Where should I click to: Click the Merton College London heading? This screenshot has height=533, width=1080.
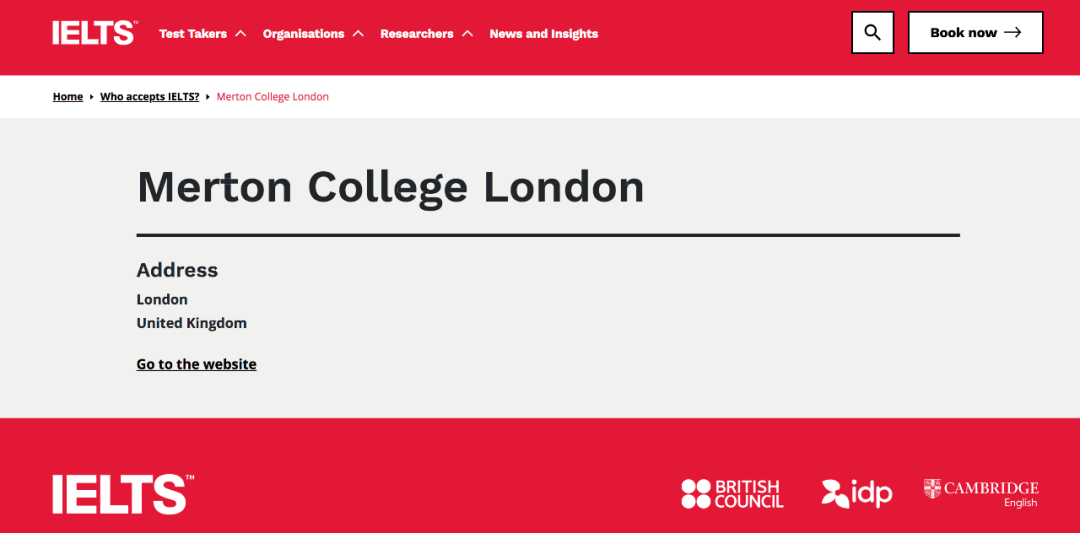pyautogui.click(x=391, y=187)
